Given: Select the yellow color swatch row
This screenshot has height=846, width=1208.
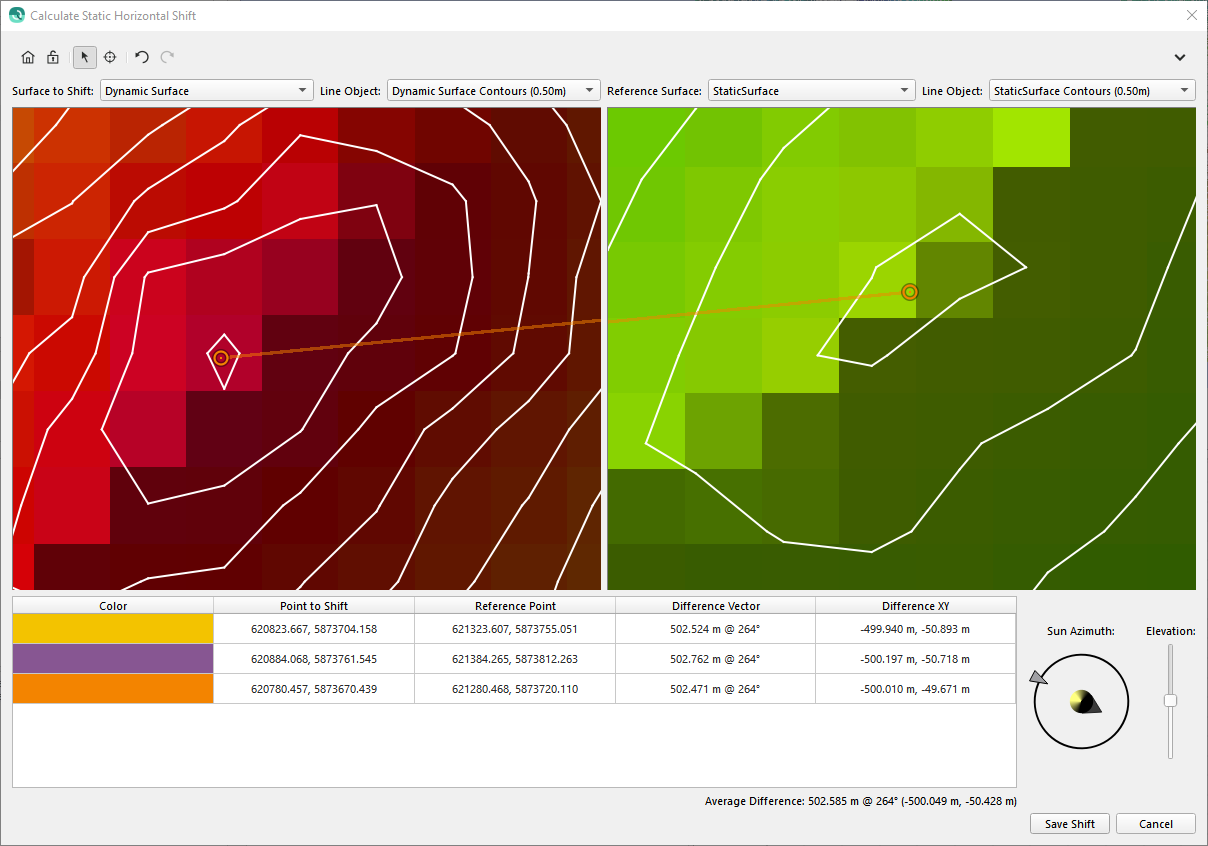Looking at the screenshot, I should pos(113,629).
